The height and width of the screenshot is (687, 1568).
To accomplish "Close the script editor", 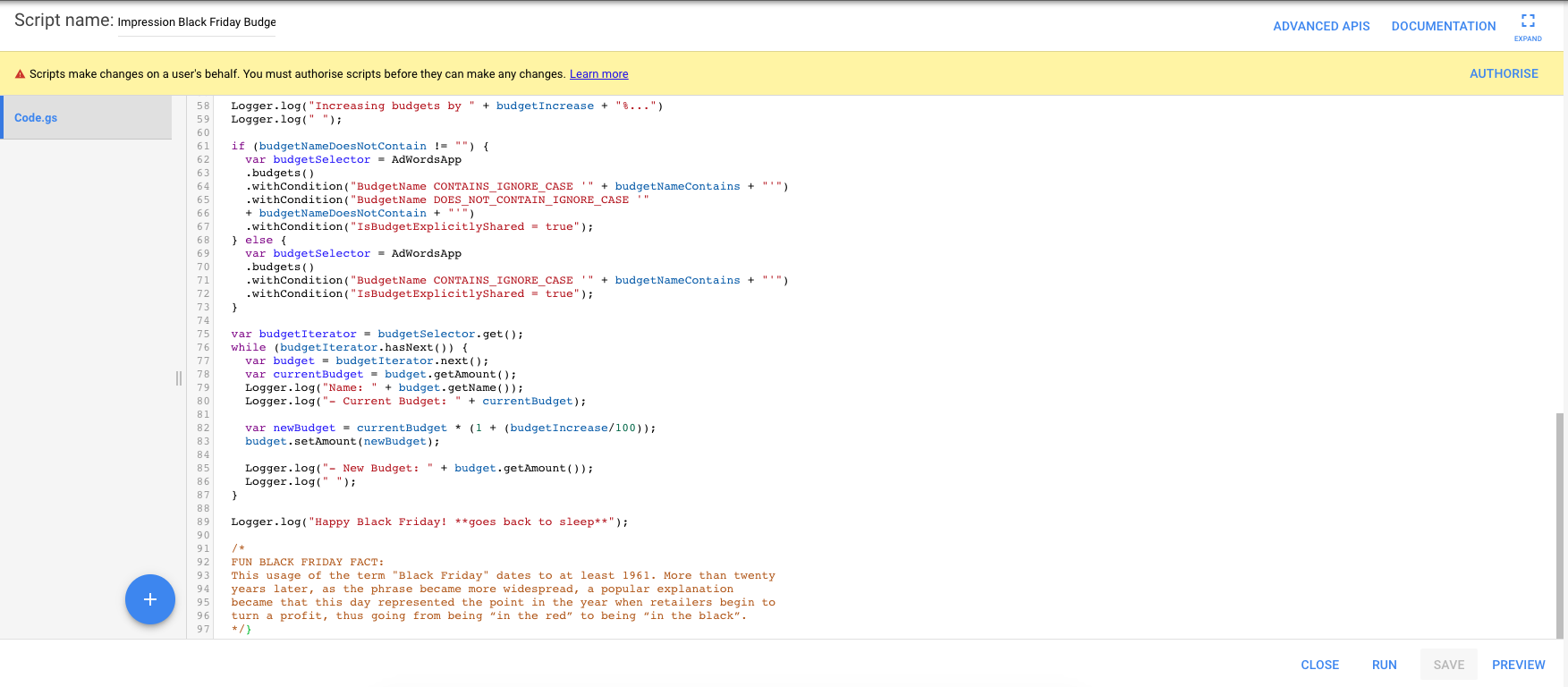I will pyautogui.click(x=1319, y=665).
